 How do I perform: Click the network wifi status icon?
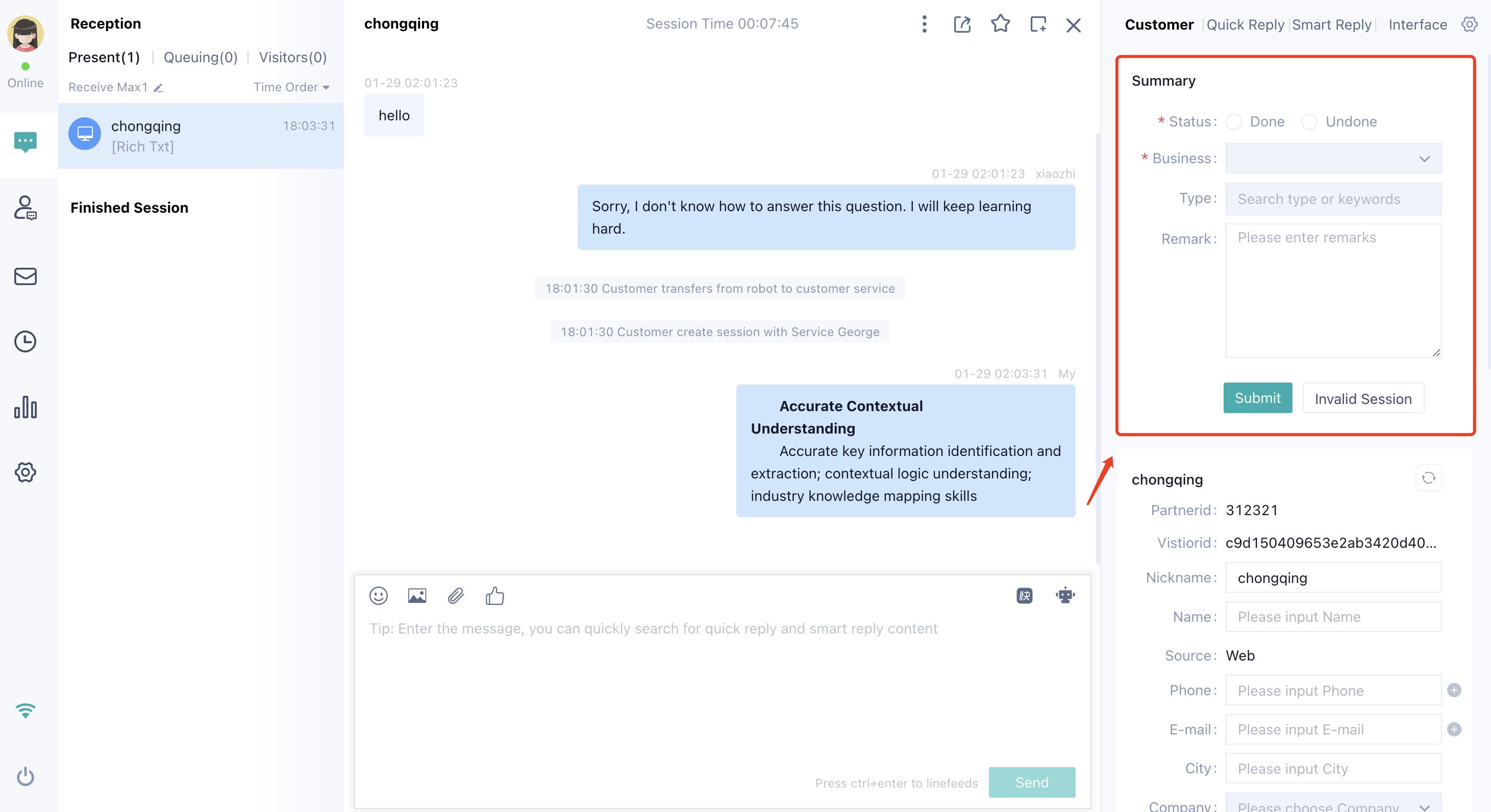coord(26,710)
